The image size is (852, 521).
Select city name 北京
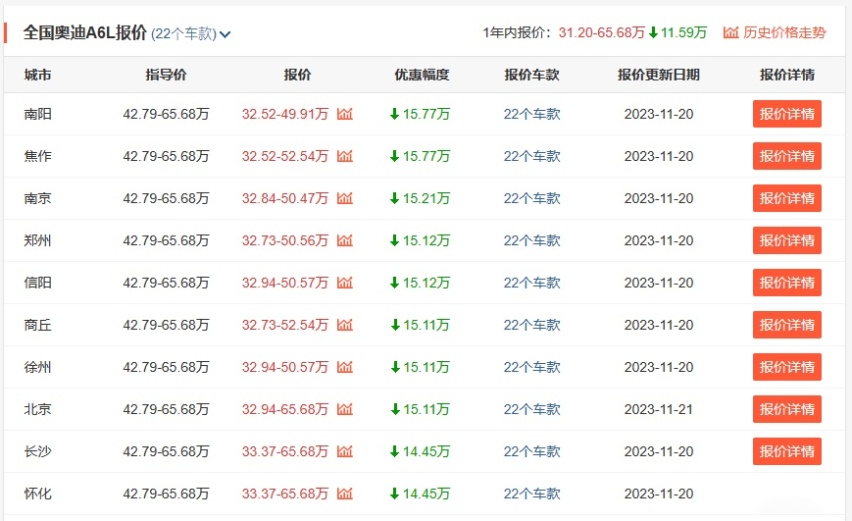click(x=37, y=409)
